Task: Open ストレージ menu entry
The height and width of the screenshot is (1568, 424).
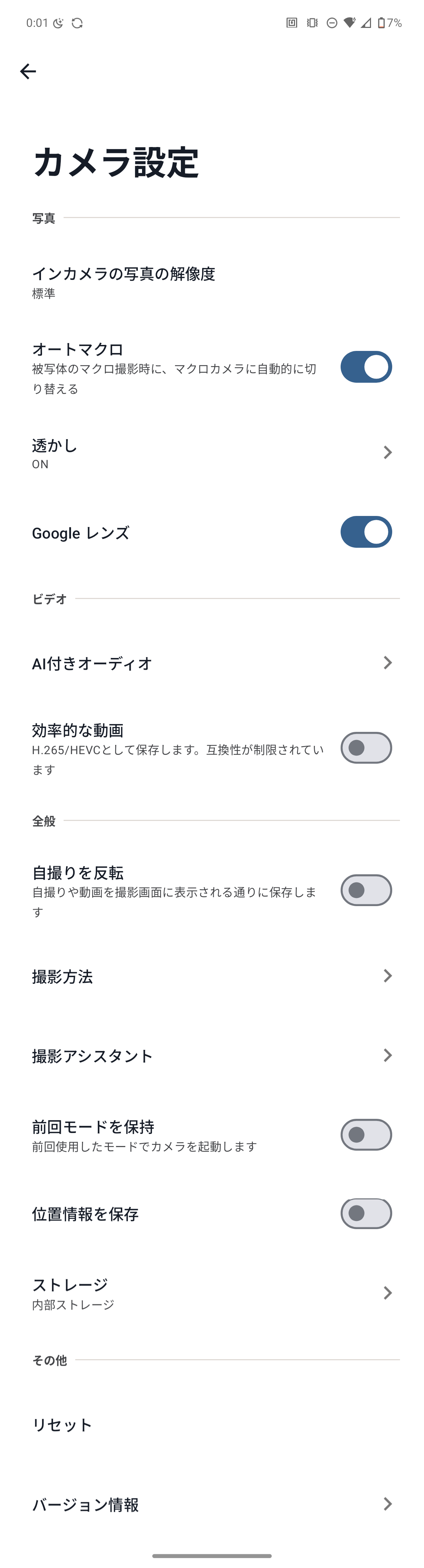Action: coord(212,1293)
